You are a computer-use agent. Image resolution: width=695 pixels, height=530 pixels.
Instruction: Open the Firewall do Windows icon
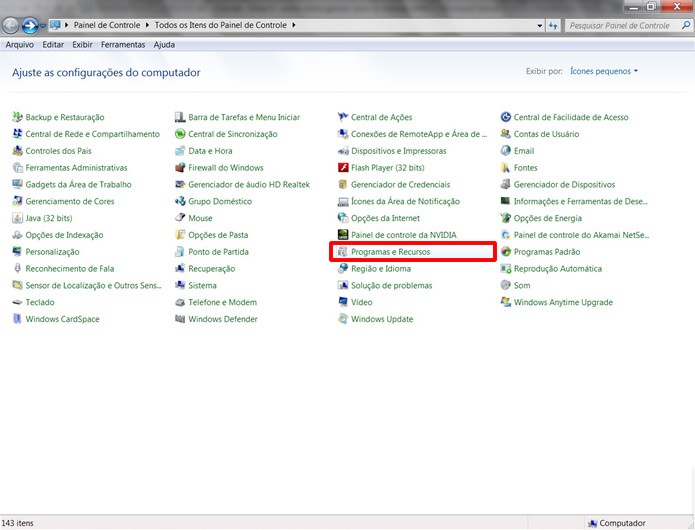[x=180, y=168]
